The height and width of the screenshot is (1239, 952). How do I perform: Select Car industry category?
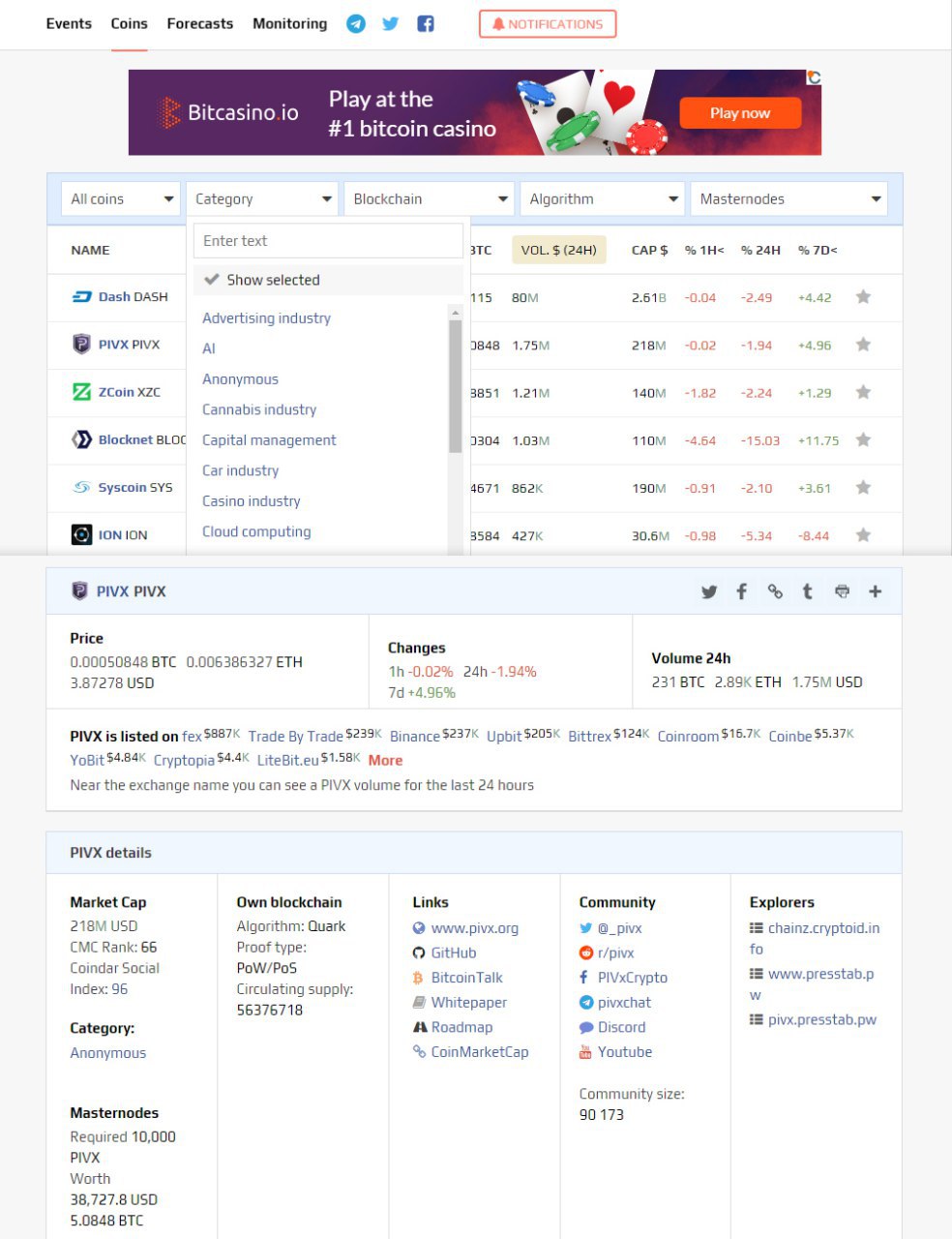[240, 470]
